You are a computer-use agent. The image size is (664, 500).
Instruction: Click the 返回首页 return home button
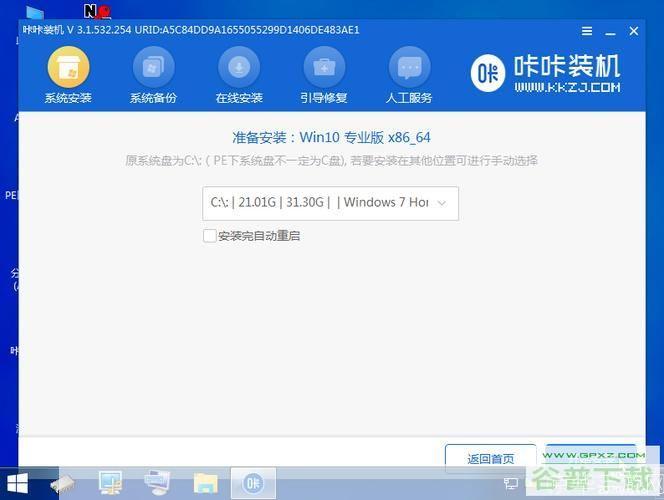tap(490, 458)
